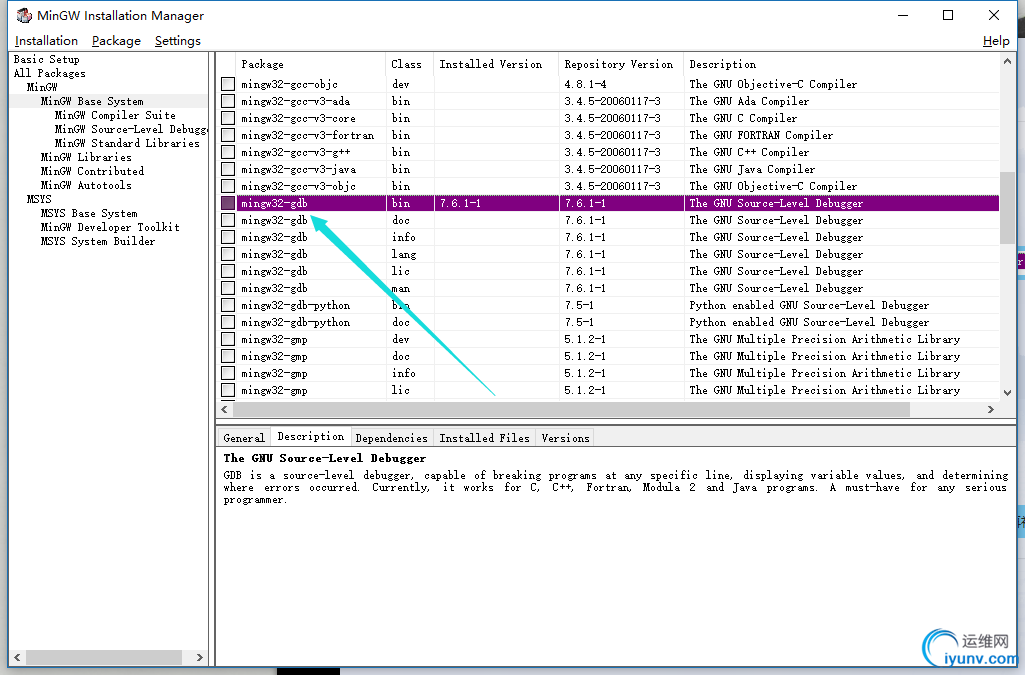Open the Settings menu

tap(177, 41)
